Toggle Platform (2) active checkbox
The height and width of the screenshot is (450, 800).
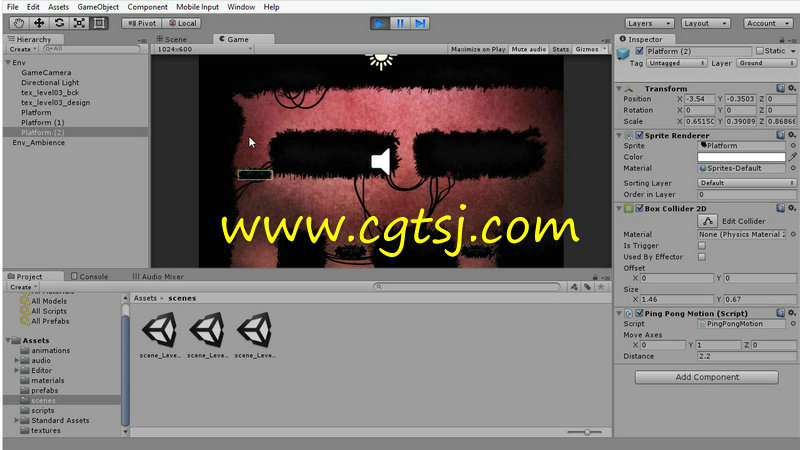(639, 51)
